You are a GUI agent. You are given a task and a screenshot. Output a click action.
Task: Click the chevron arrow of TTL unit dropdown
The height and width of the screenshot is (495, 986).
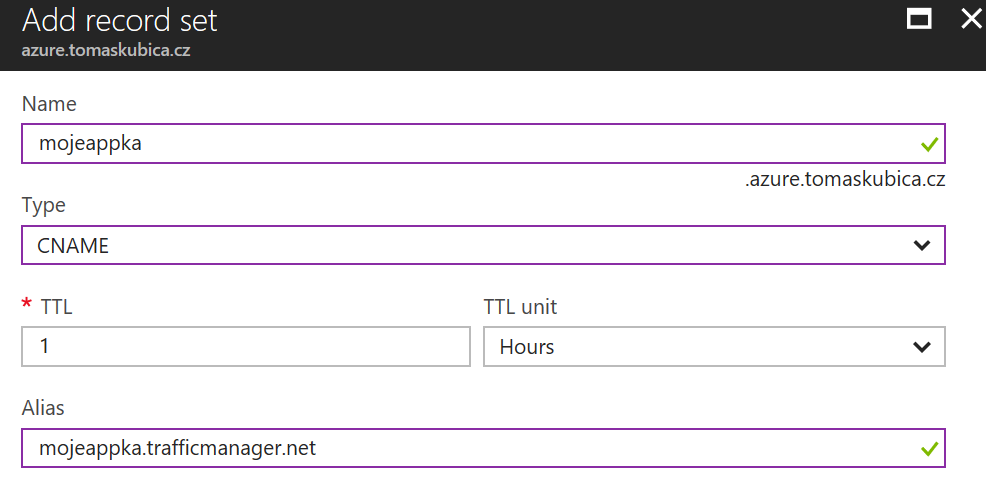(922, 347)
